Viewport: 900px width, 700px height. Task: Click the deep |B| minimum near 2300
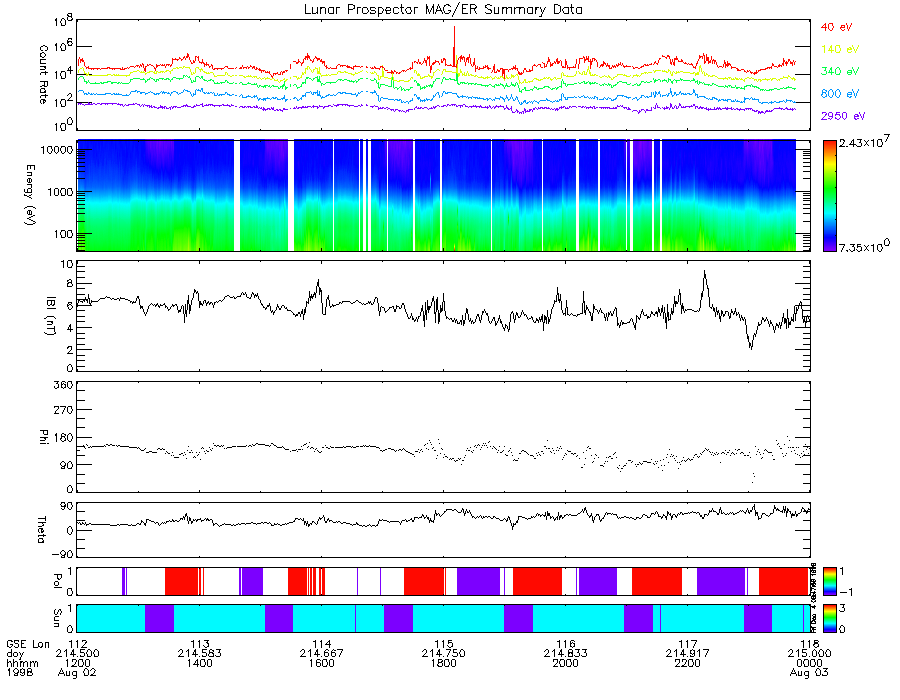pyautogui.click(x=751, y=347)
